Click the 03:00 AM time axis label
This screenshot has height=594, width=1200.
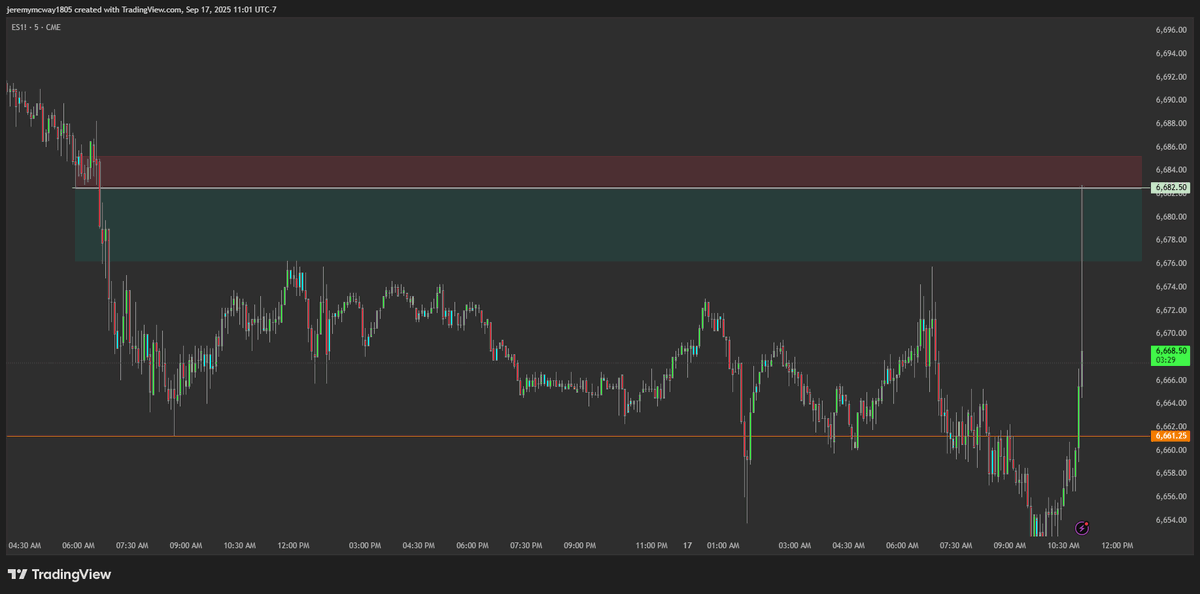coord(794,546)
